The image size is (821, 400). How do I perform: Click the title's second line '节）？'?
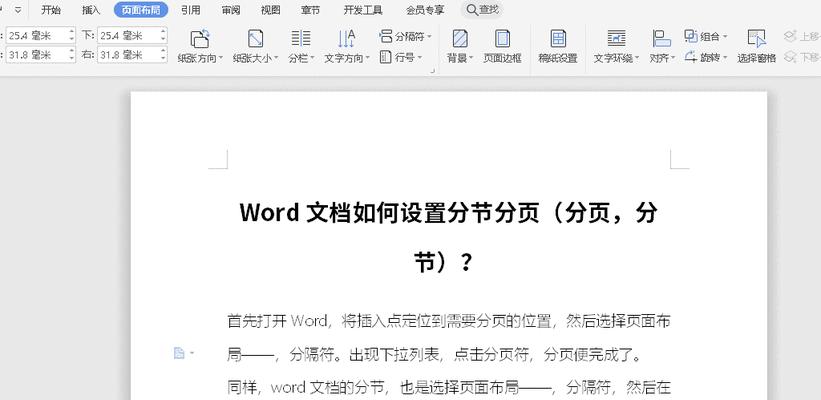pos(444,262)
